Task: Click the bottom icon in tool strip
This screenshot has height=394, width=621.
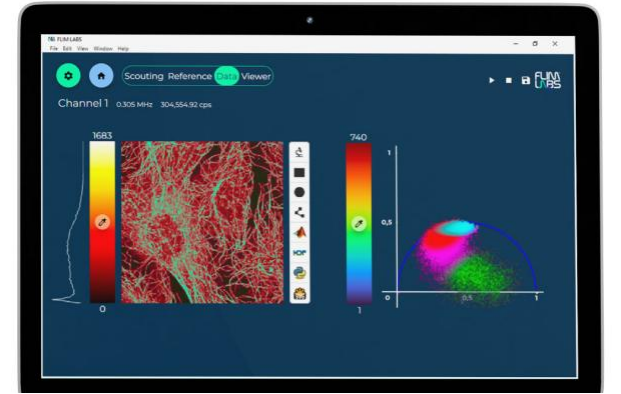Action: pos(300,293)
